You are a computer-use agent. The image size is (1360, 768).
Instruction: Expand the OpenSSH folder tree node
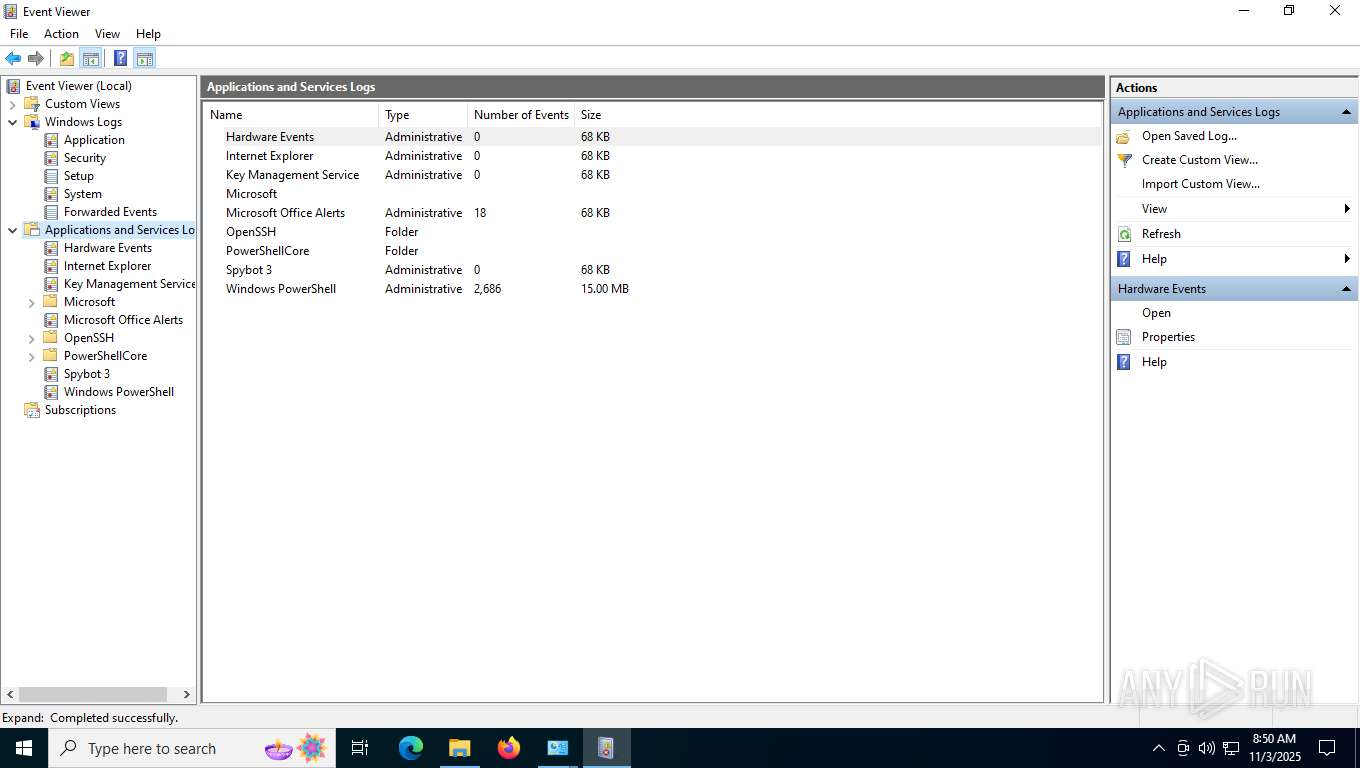click(32, 338)
